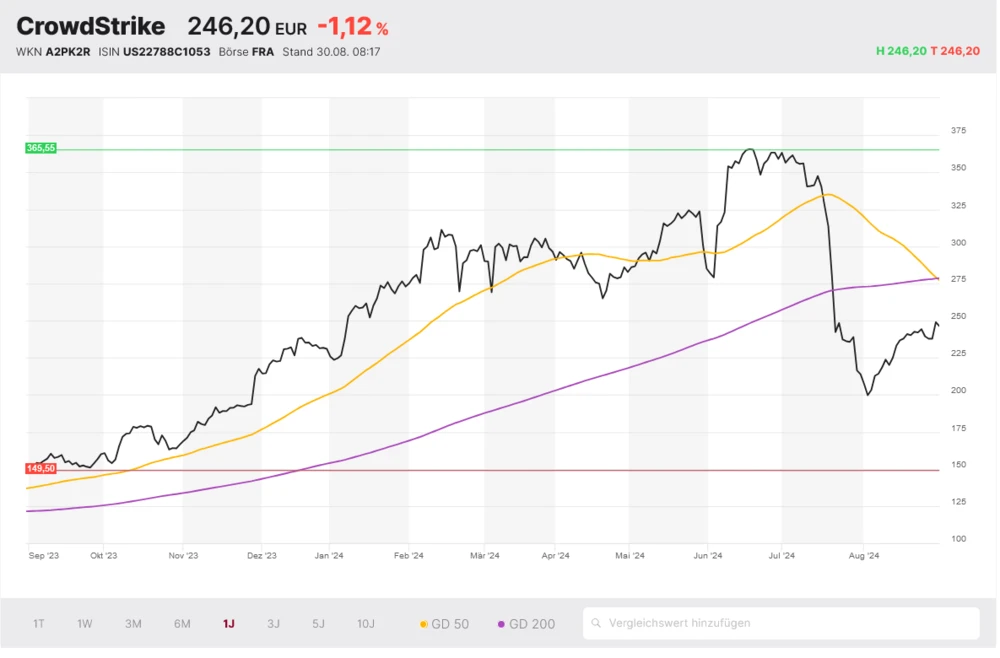Select the 1W time range

pyautogui.click(x=85, y=624)
